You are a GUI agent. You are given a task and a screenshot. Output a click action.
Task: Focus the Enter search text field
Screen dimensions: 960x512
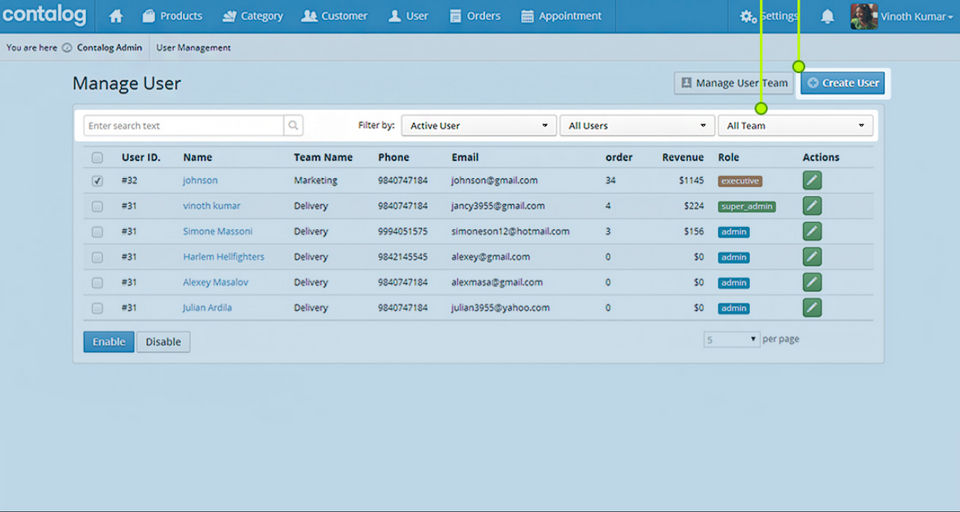(184, 126)
